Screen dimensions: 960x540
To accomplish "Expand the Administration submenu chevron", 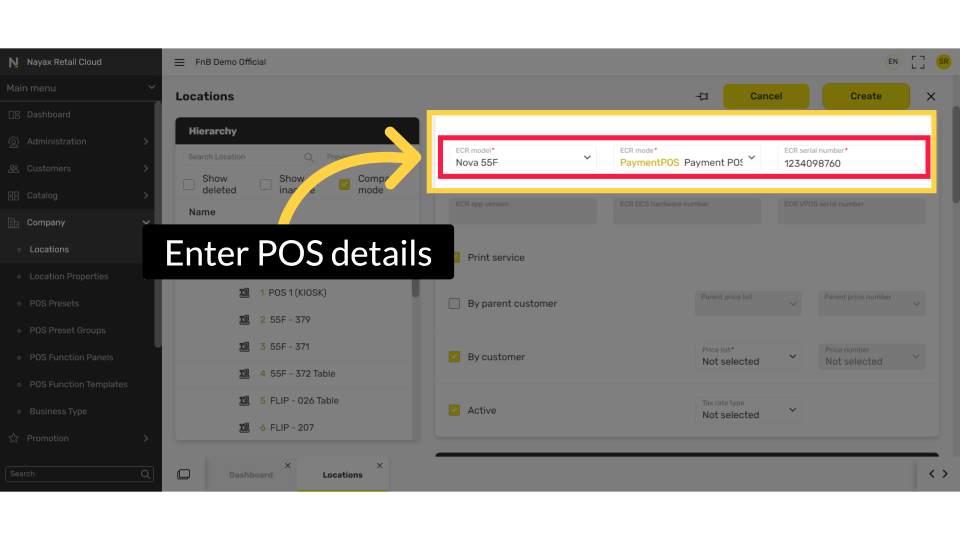I will (146, 141).
